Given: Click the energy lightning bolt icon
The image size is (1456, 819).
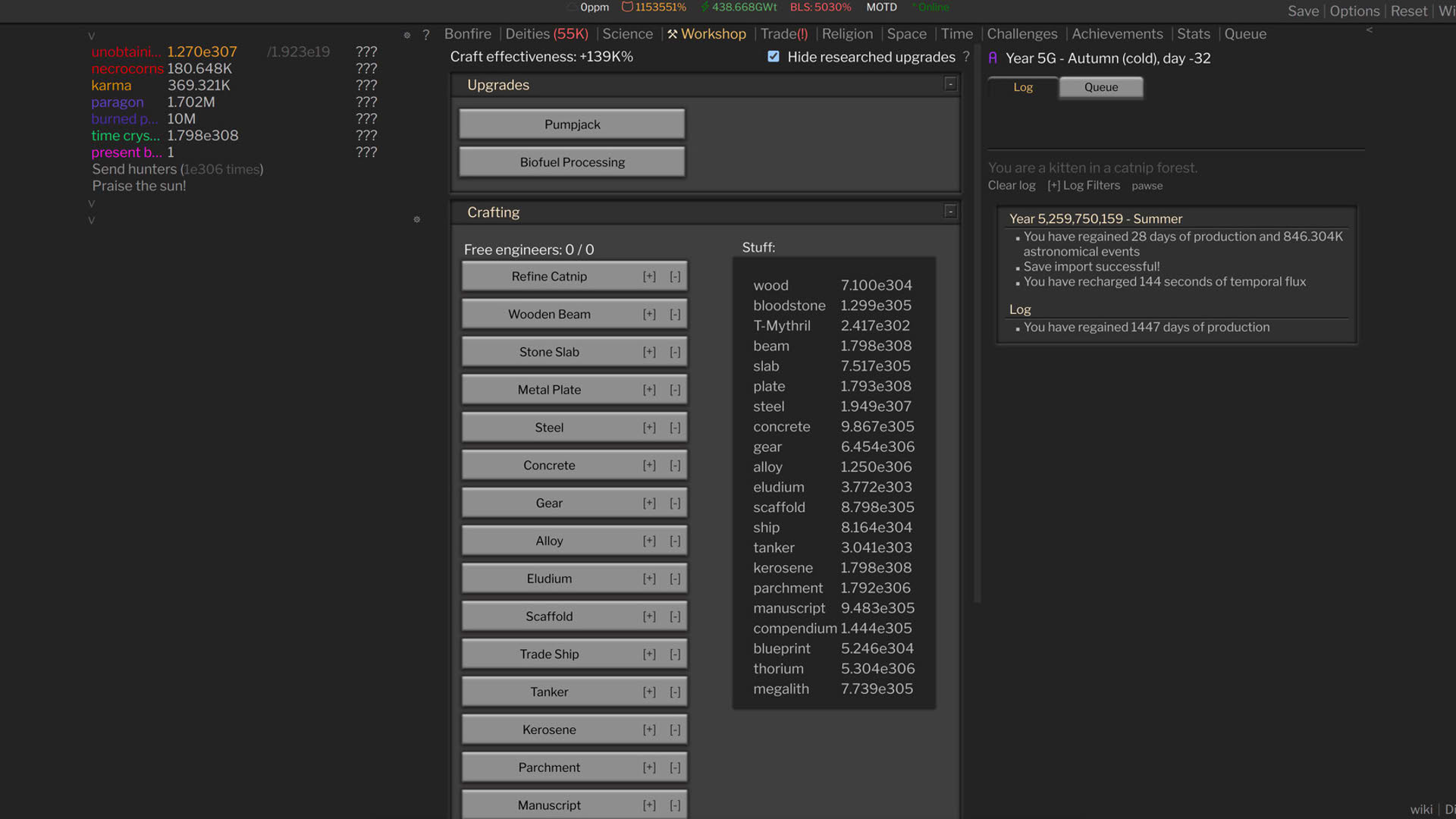Looking at the screenshot, I should coord(705,7).
